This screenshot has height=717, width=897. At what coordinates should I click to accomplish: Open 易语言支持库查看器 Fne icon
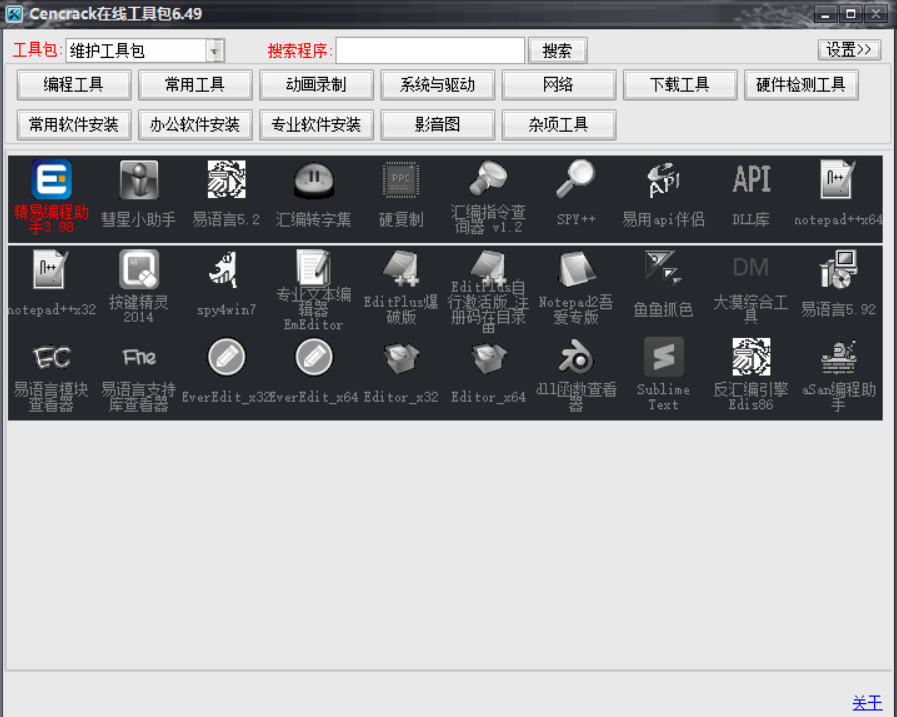coord(139,358)
